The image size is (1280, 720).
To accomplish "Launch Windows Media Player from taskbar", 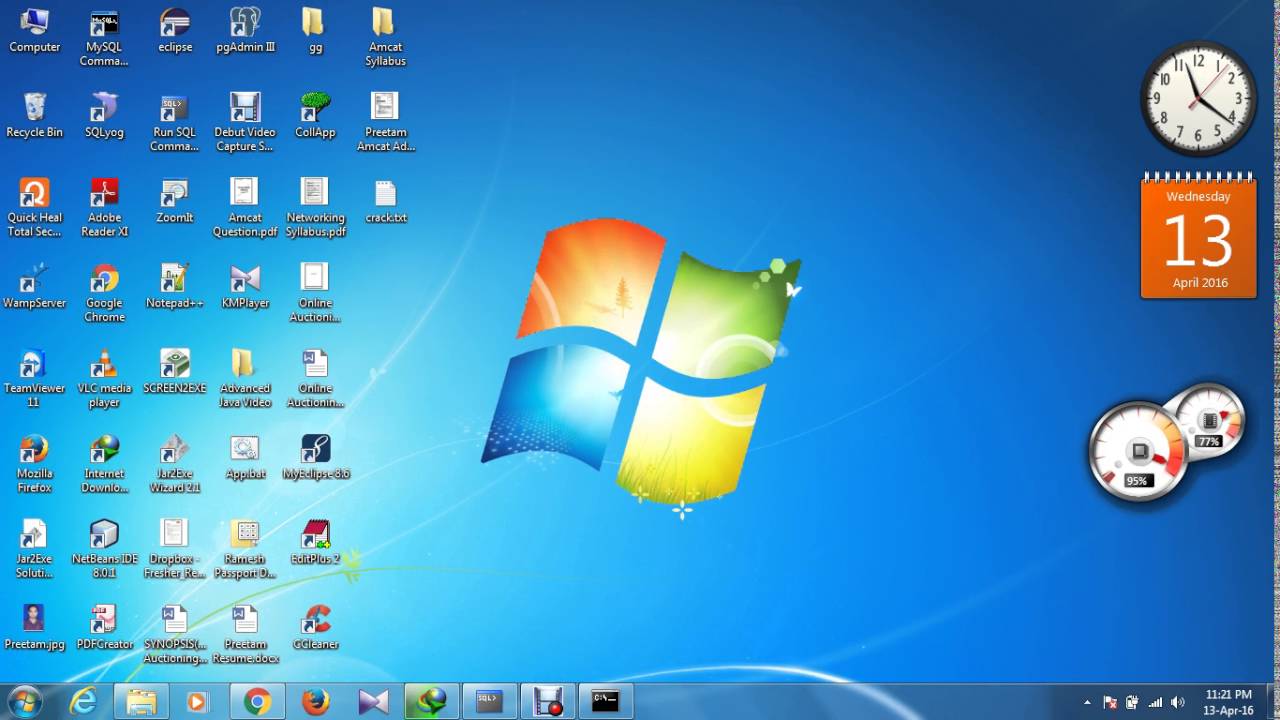I will pos(198,702).
